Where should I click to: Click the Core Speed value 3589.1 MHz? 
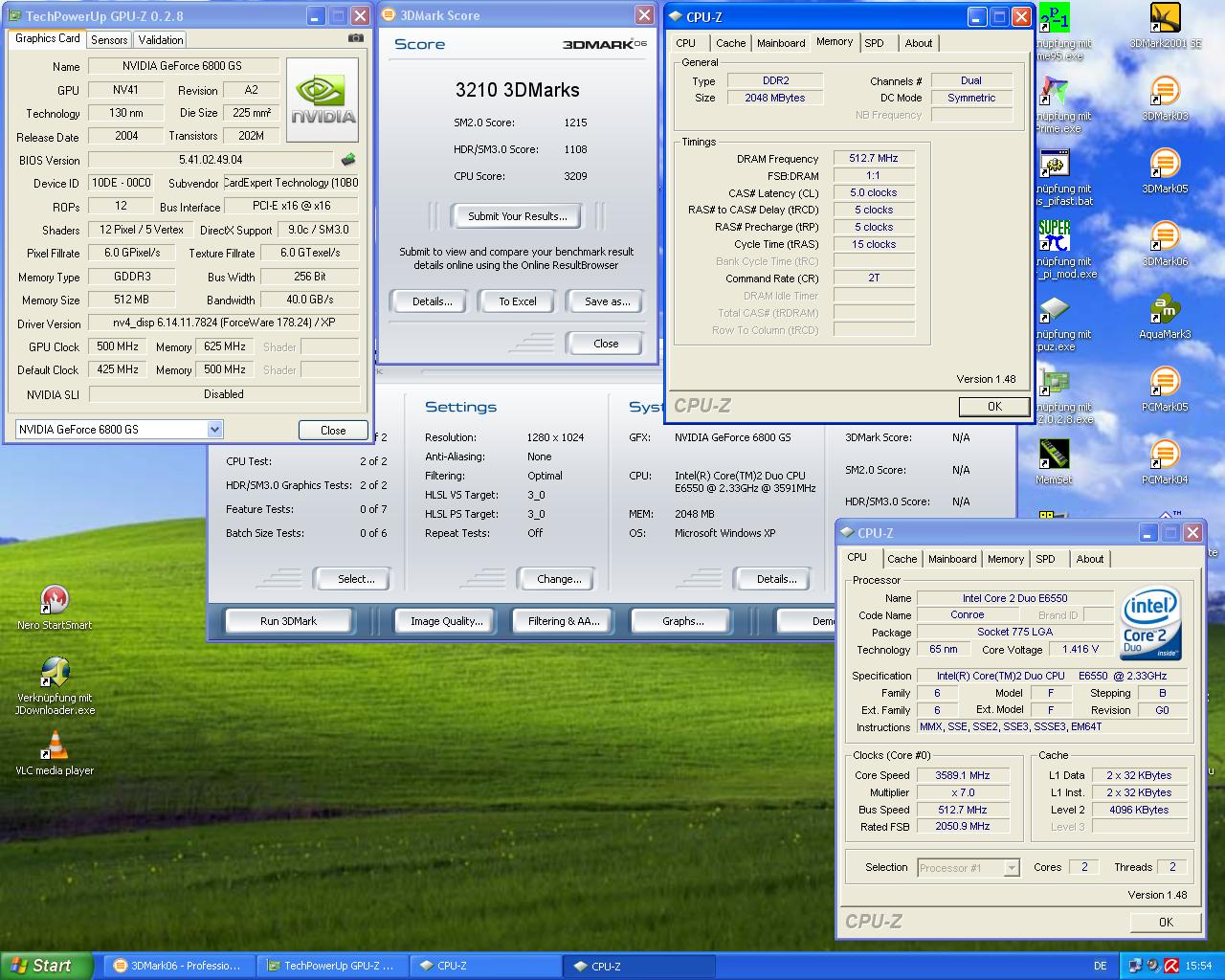click(963, 775)
